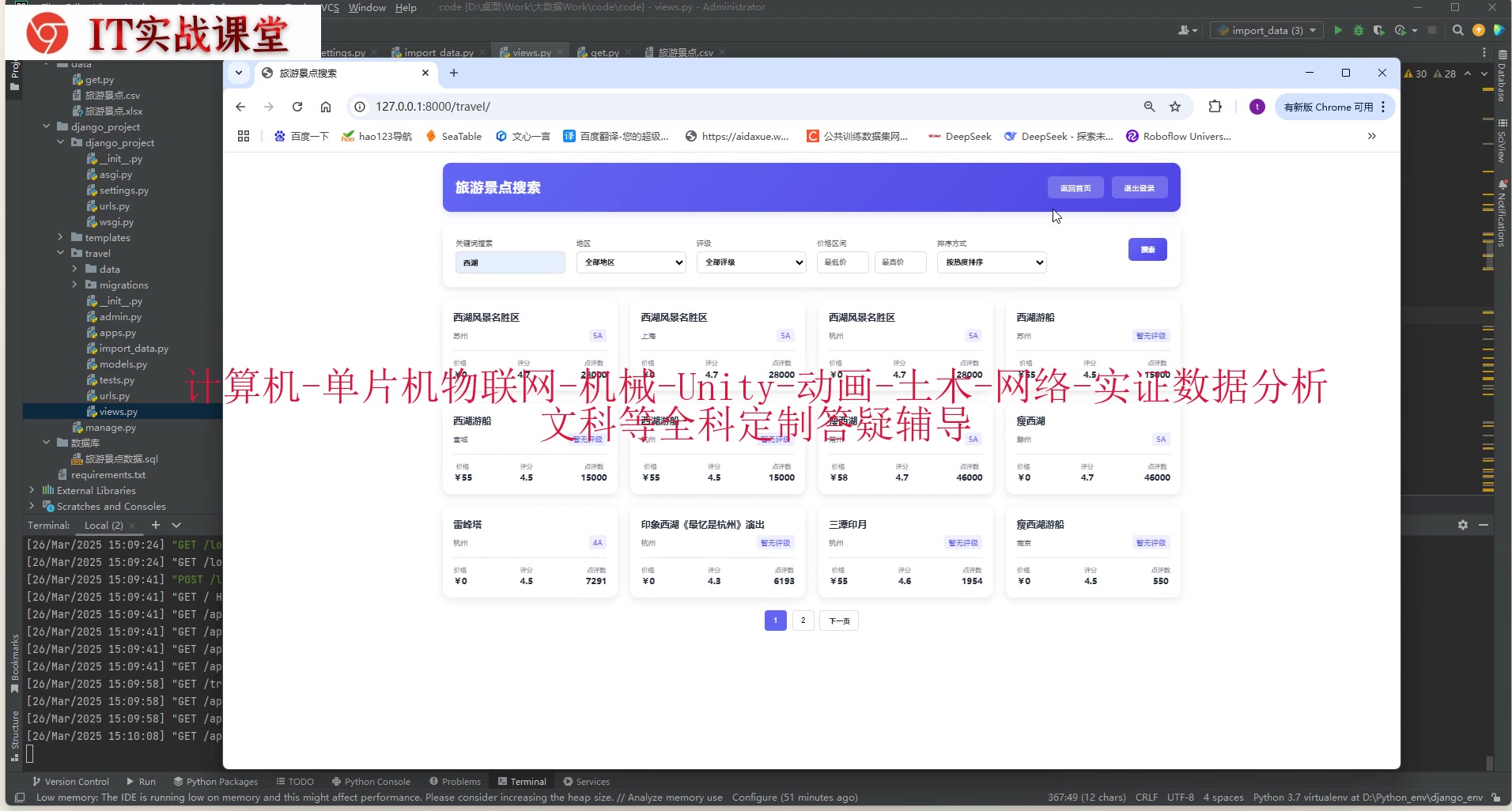Expand the templates folder

tap(61, 237)
